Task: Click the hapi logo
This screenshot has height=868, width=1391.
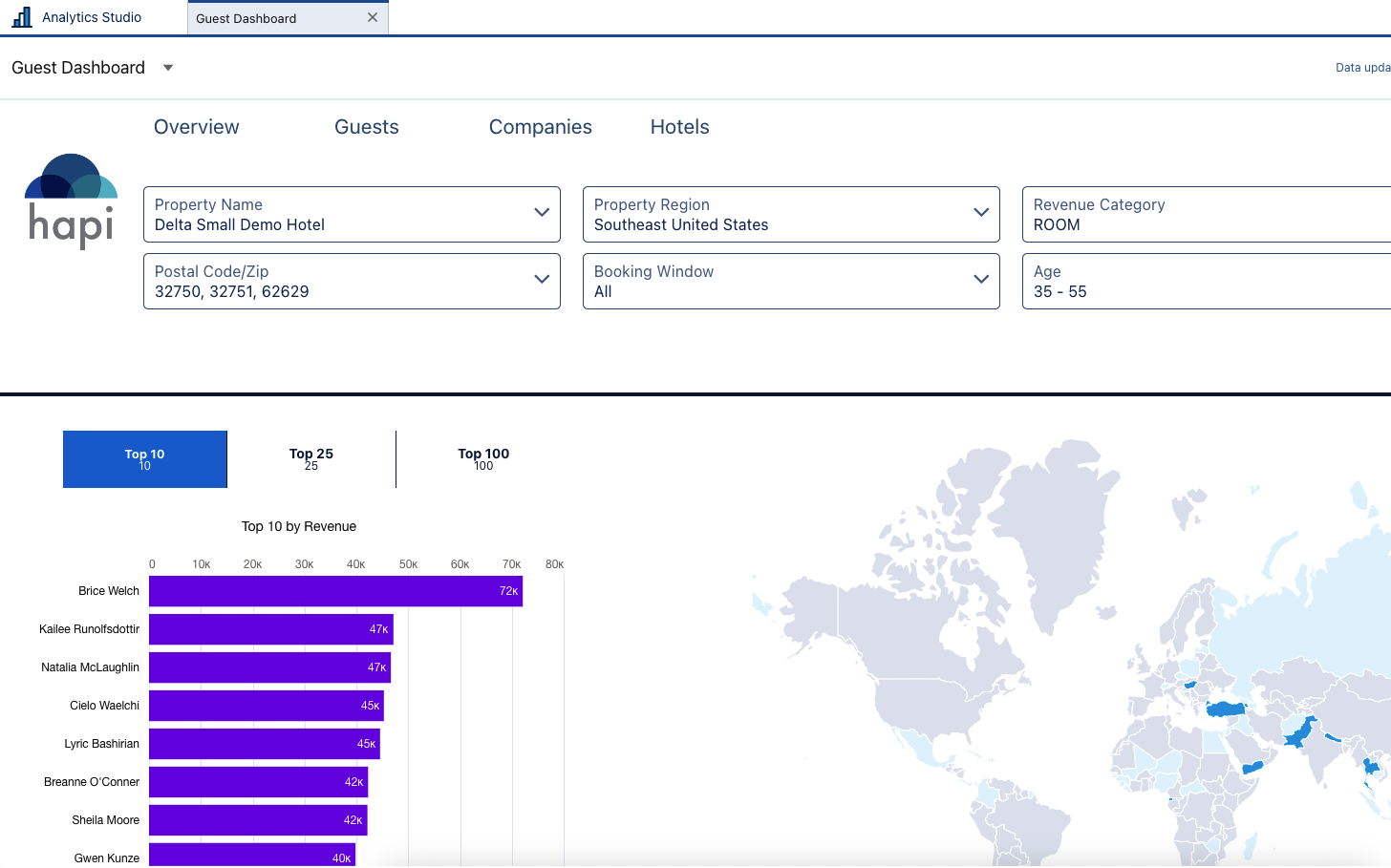Action: 71,201
